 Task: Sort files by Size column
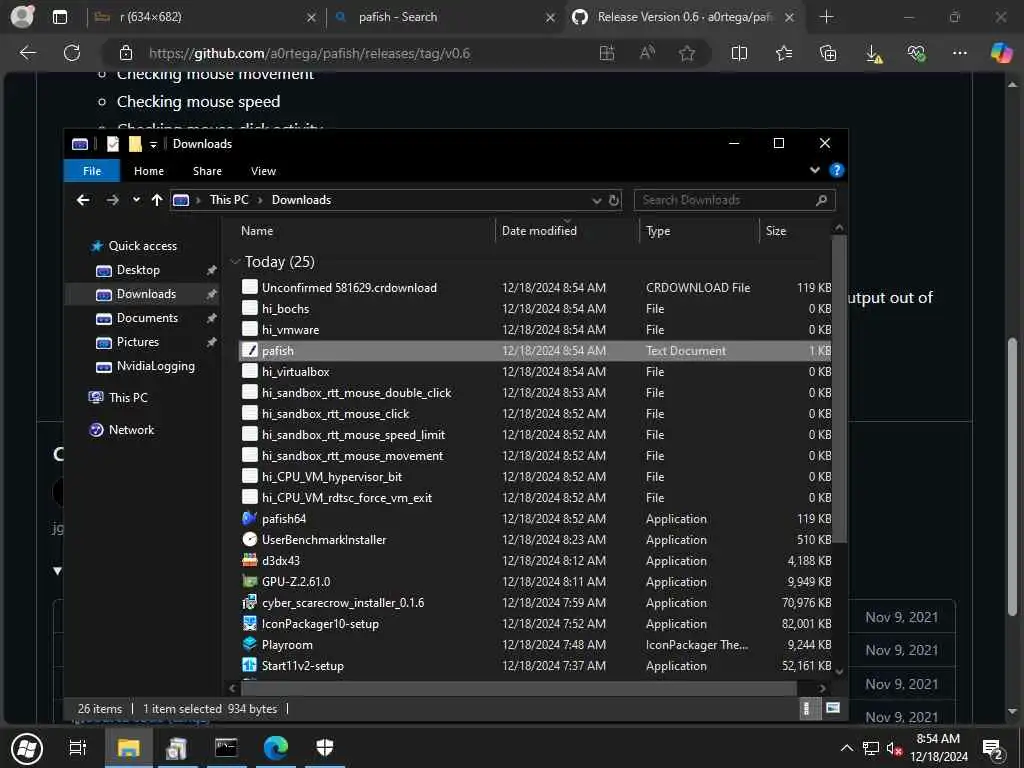775,231
